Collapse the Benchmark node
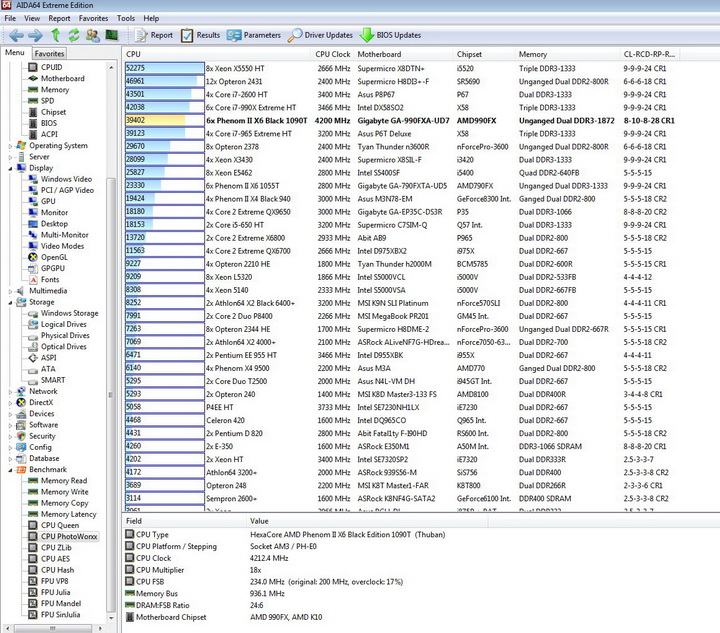This screenshot has width=720, height=633. [x=10, y=470]
